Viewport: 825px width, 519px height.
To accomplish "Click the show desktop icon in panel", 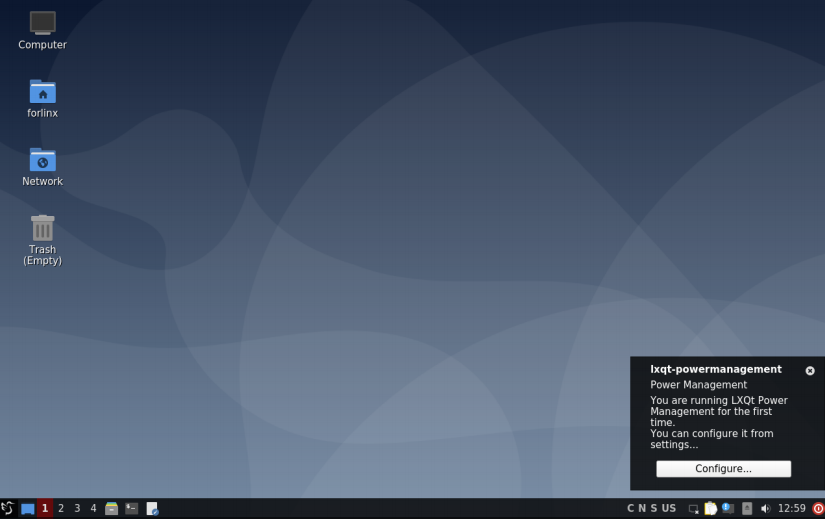I will (27, 509).
